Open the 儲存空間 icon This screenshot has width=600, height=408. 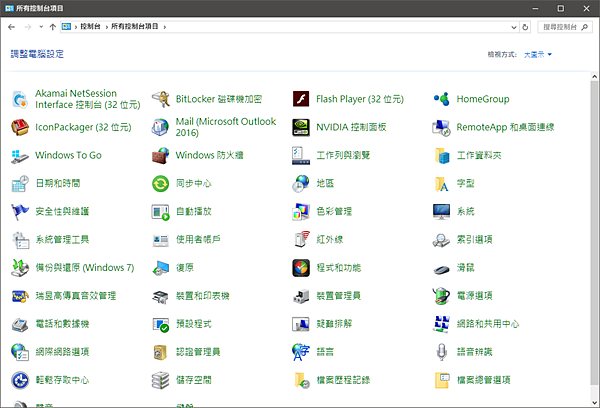[x=160, y=380]
